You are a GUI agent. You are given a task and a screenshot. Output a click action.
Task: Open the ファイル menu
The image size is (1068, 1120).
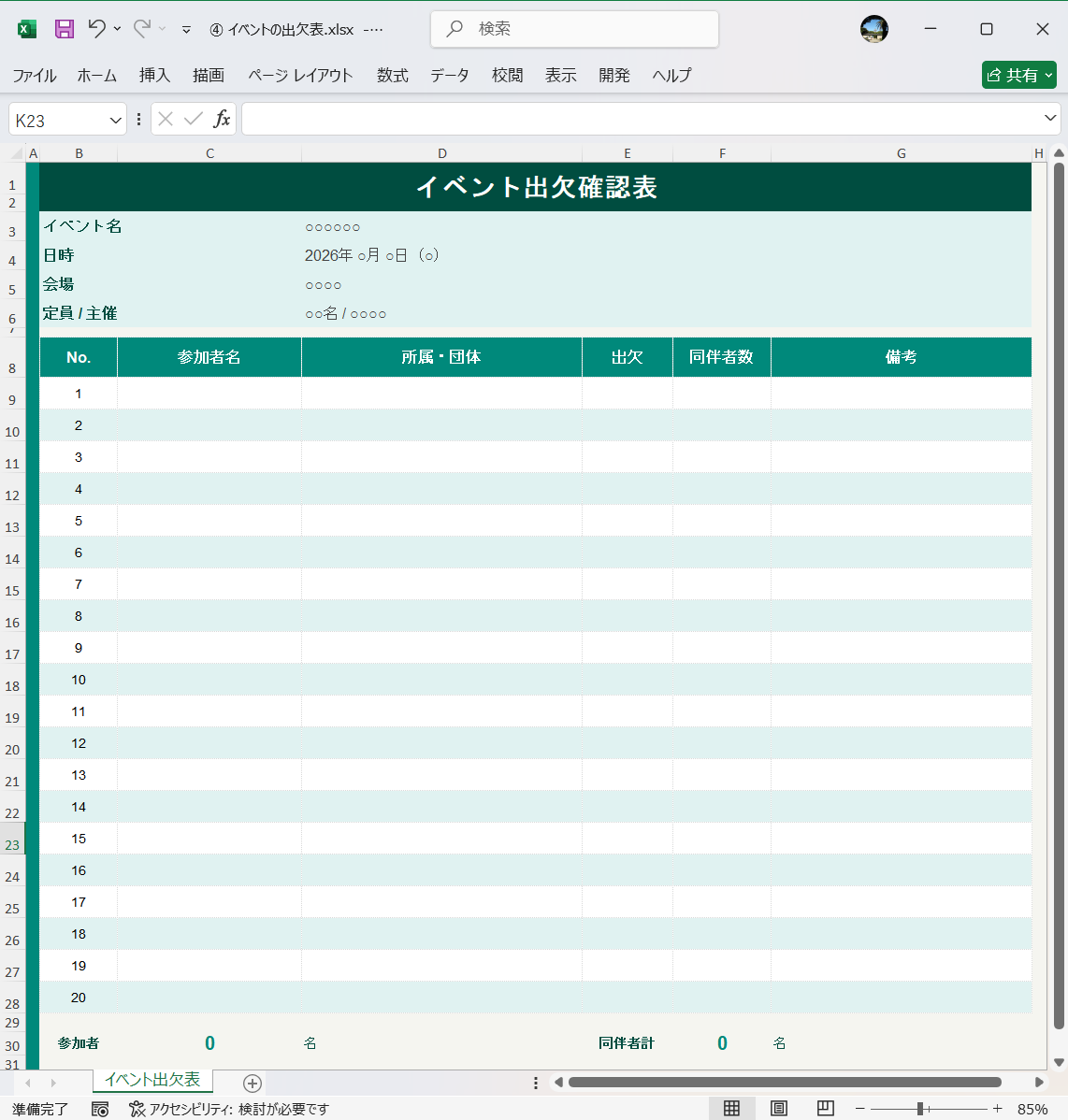click(35, 76)
